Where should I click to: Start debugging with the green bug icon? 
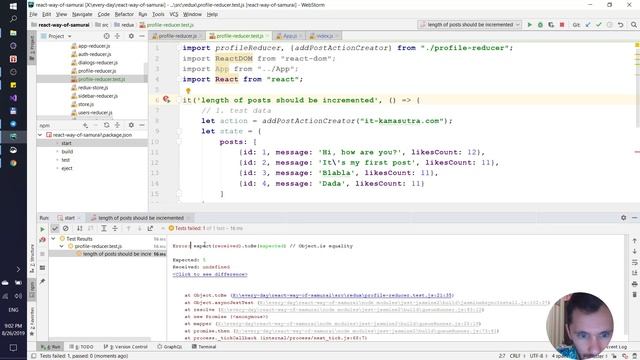(540, 25)
